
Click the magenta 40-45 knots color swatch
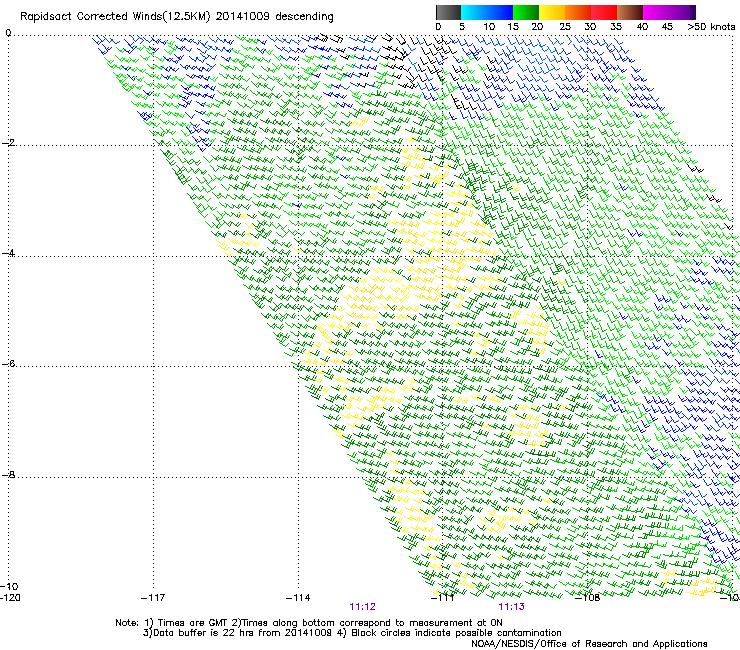tap(656, 12)
